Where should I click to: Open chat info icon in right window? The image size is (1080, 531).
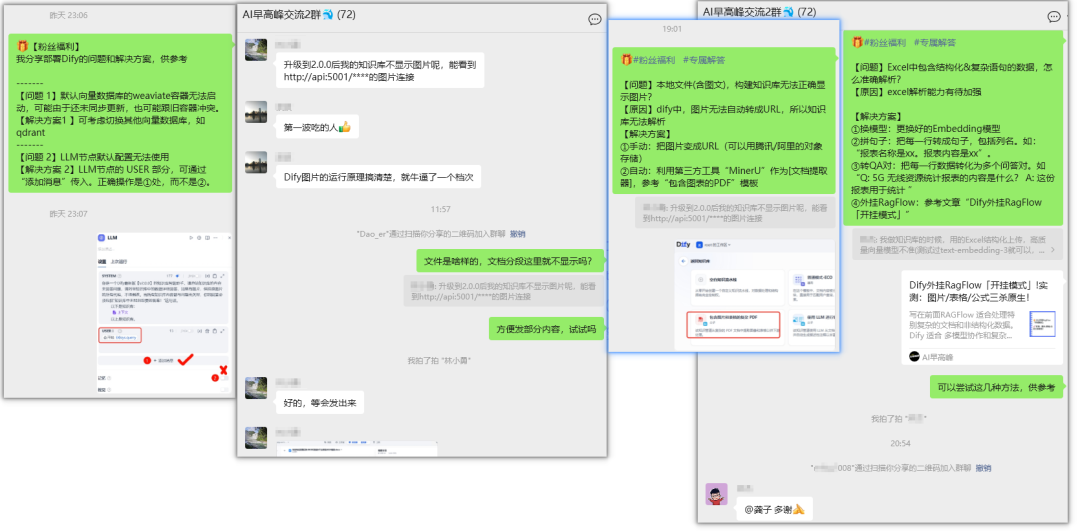(1053, 16)
